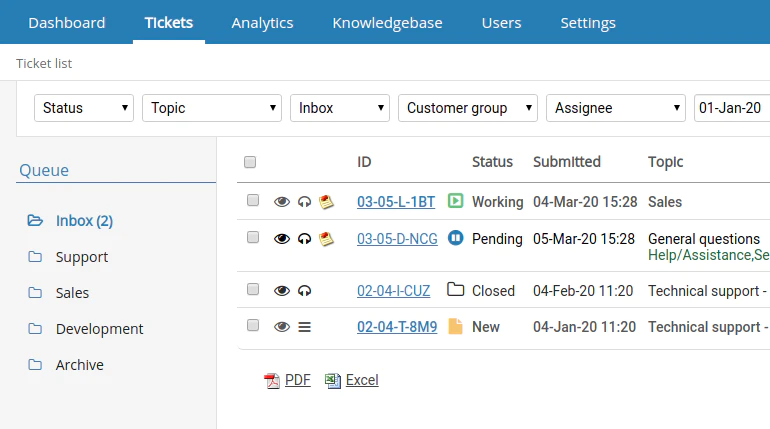The image size is (770, 429).
Task: Open the Assignee filter dropdown
Action: 616,108
